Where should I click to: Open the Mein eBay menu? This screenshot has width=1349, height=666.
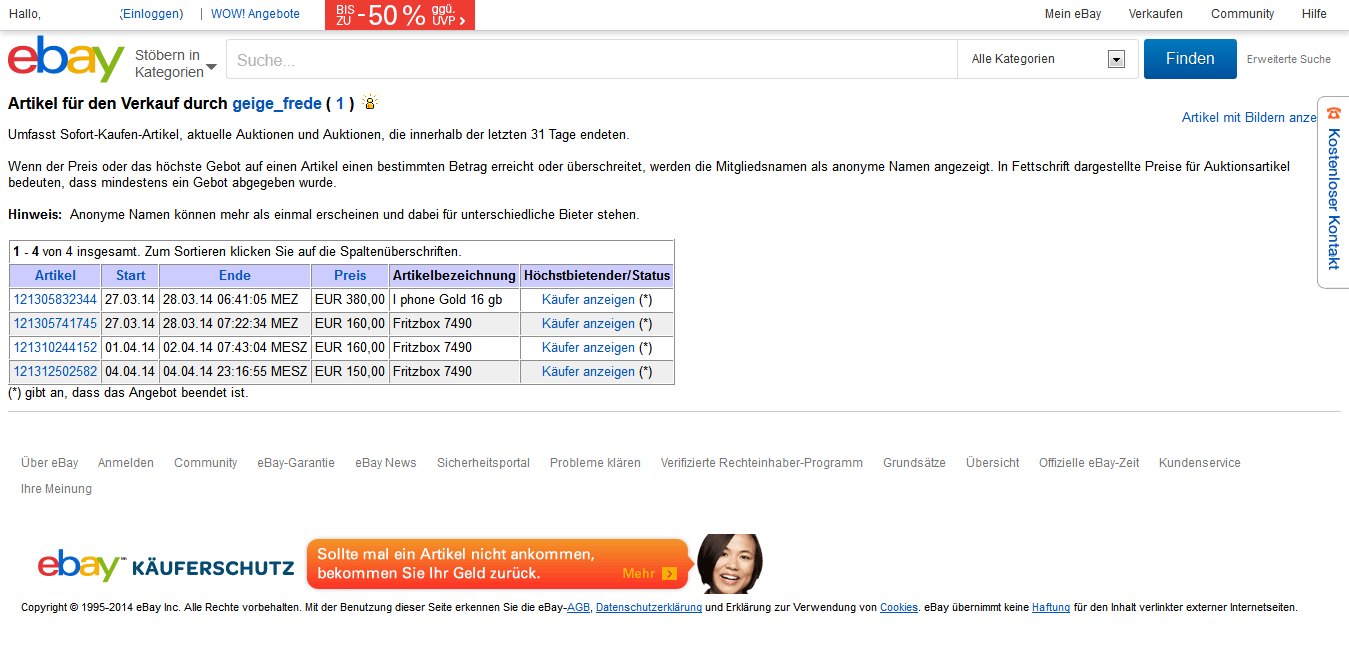(1073, 14)
